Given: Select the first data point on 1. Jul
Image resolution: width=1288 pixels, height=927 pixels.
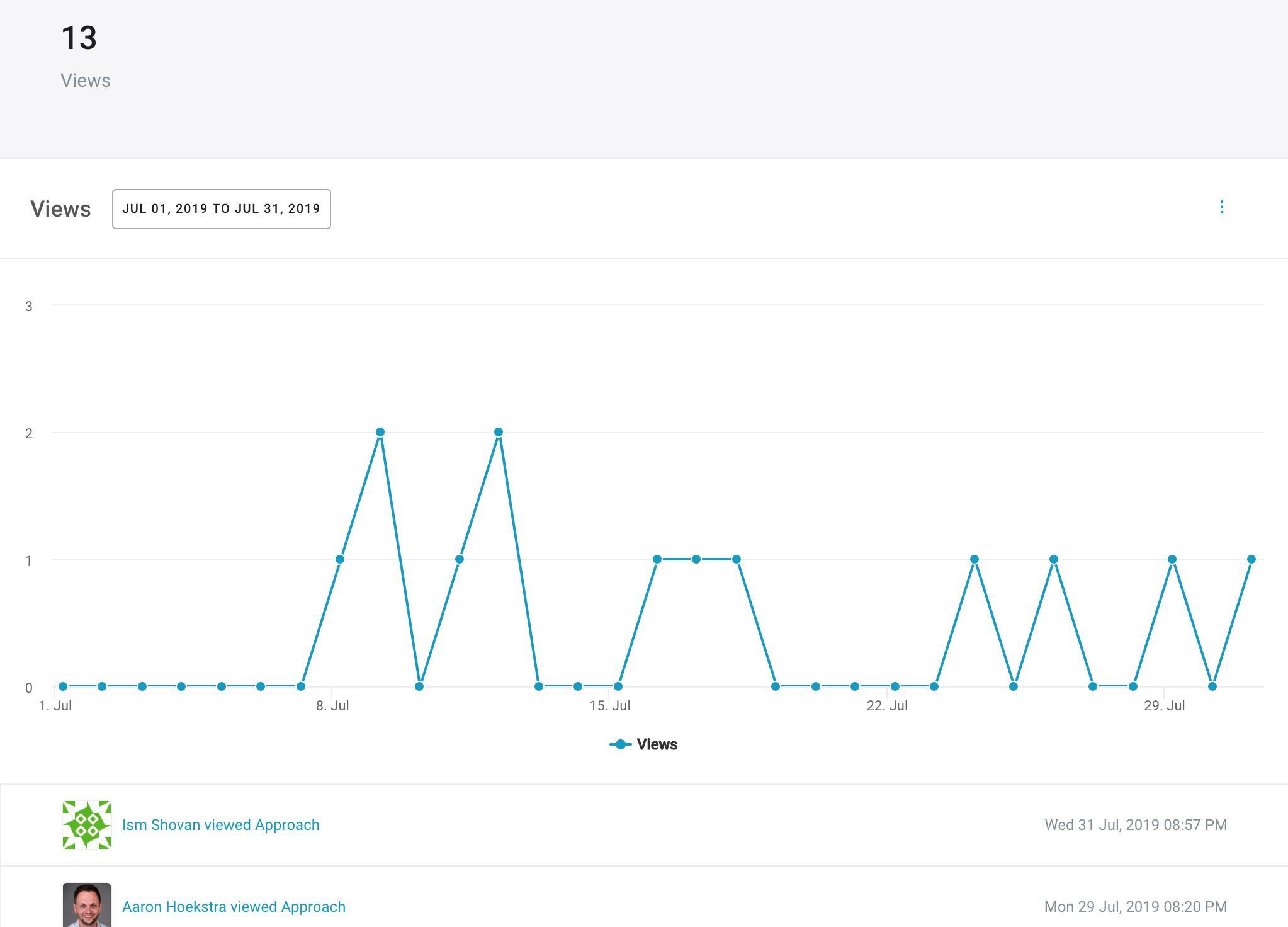Looking at the screenshot, I should pyautogui.click(x=63, y=686).
